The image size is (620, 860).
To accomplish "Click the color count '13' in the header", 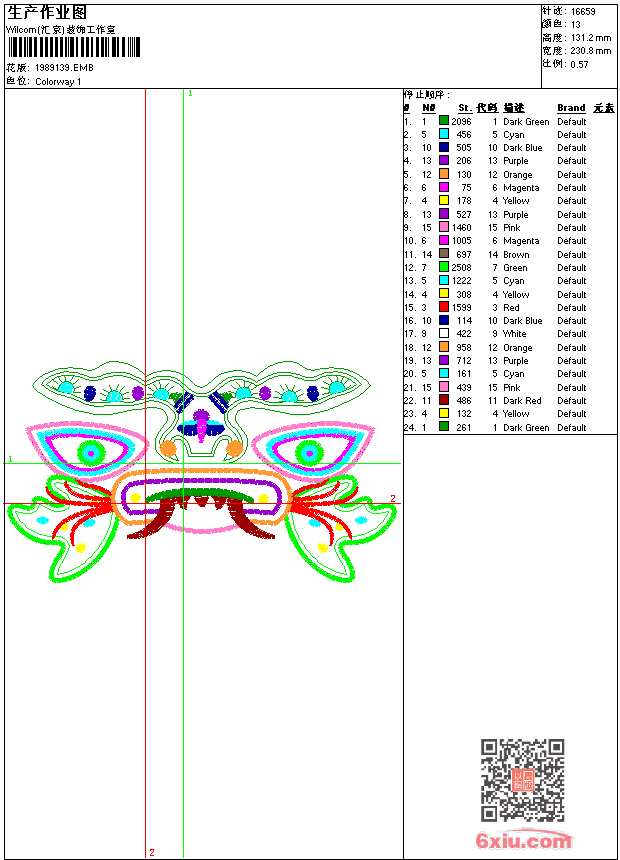I will click(576, 25).
